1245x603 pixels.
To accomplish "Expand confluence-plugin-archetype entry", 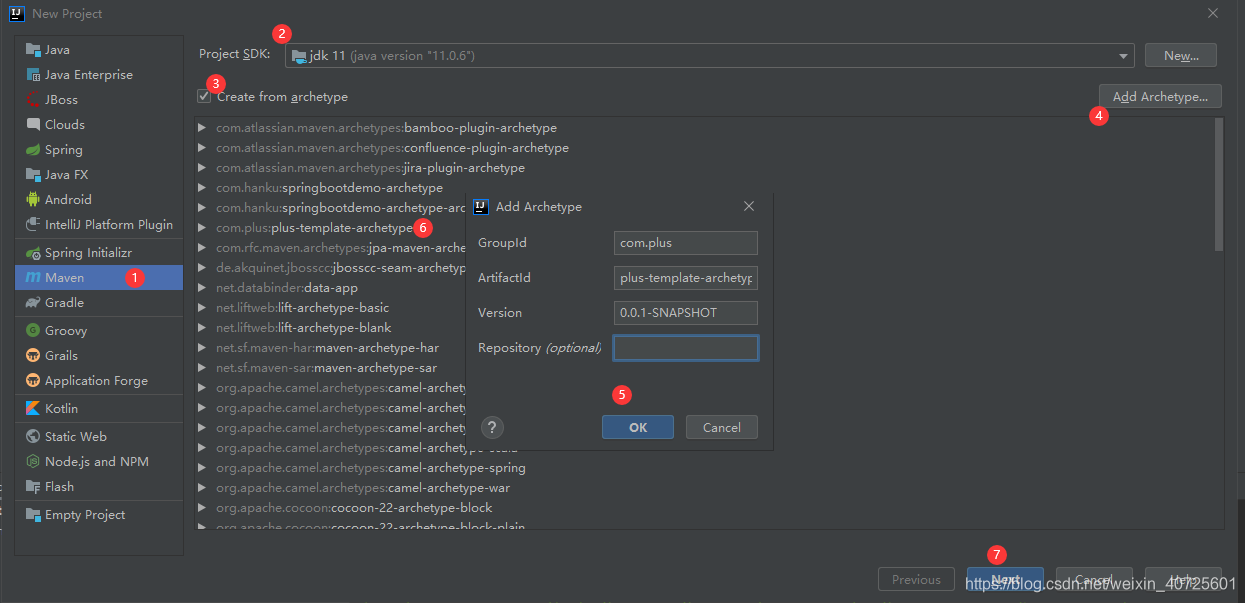I will (202, 148).
